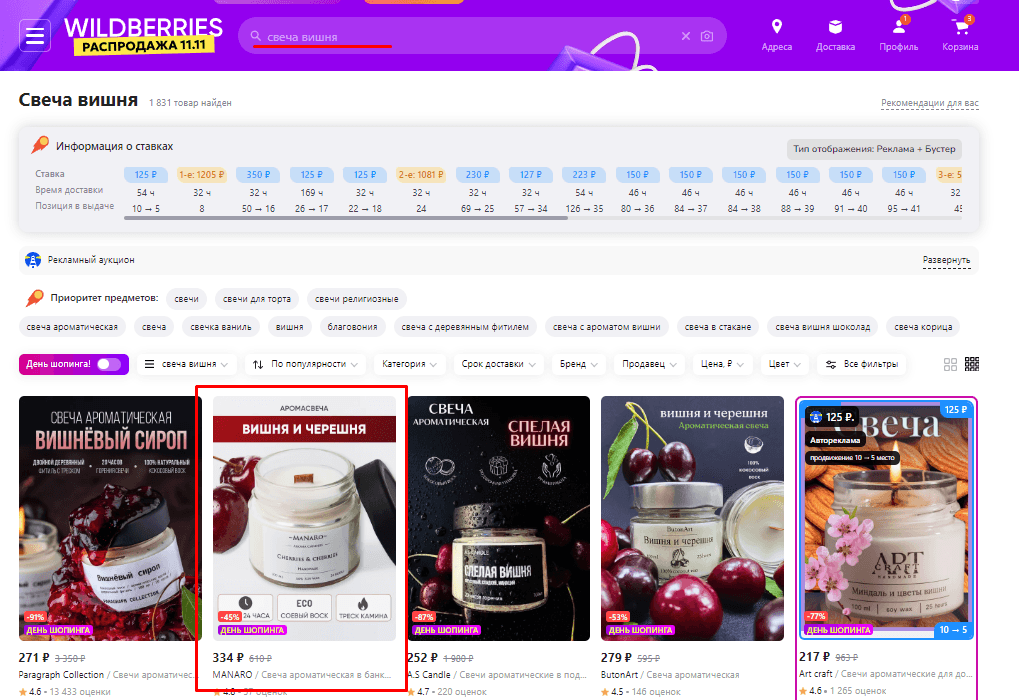The height and width of the screenshot is (700, 1019).
Task: Open свеча вишня list dropdown
Action: (x=187, y=364)
